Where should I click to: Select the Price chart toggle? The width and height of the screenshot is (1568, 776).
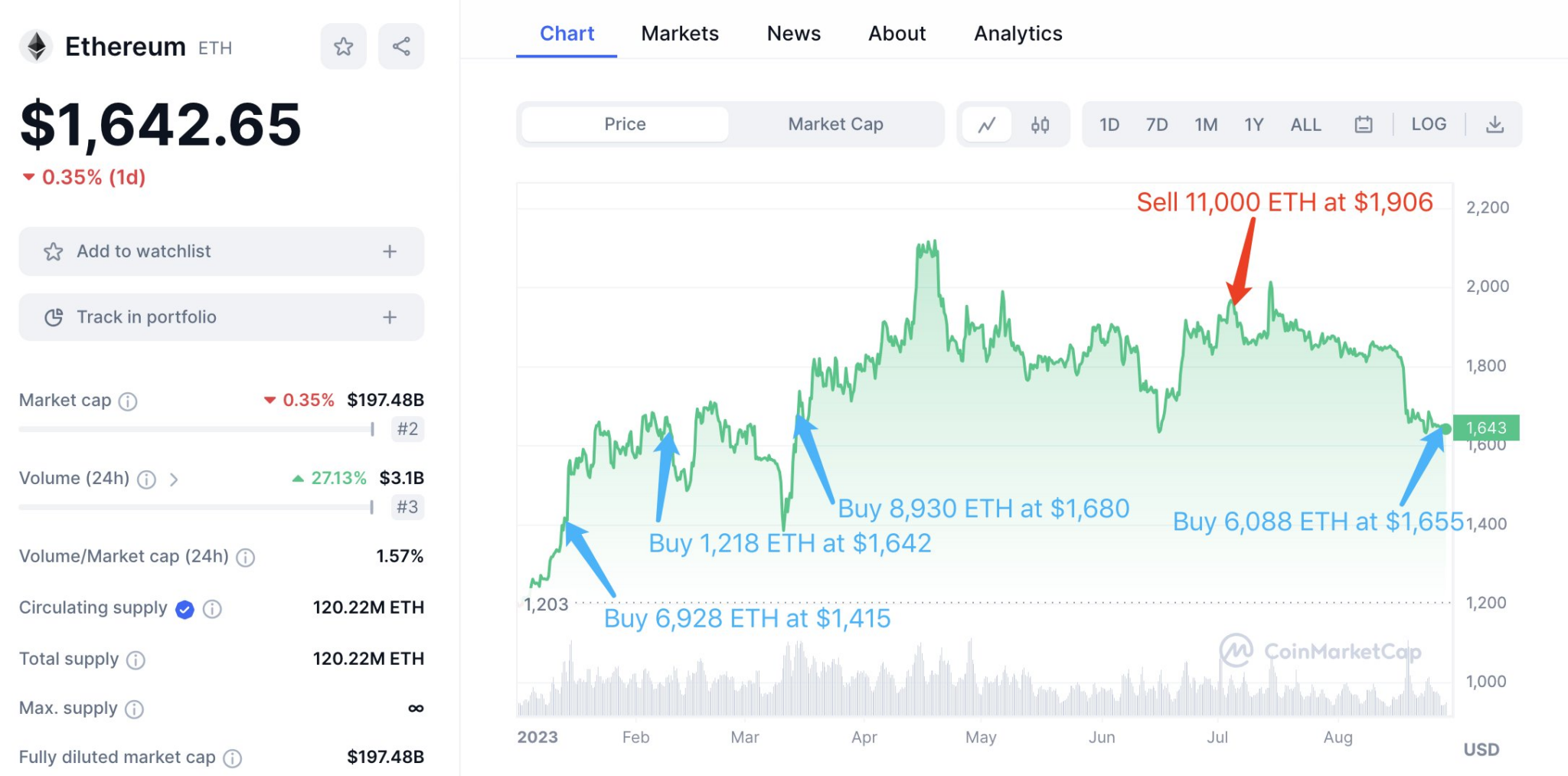click(625, 124)
